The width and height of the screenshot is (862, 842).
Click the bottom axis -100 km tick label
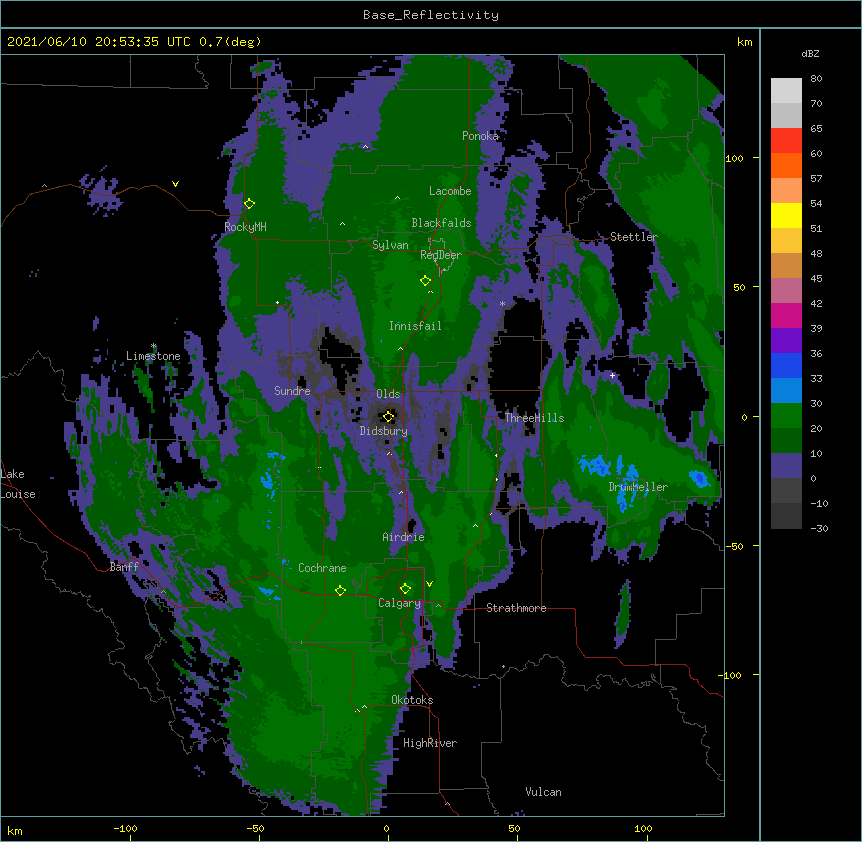tap(125, 828)
